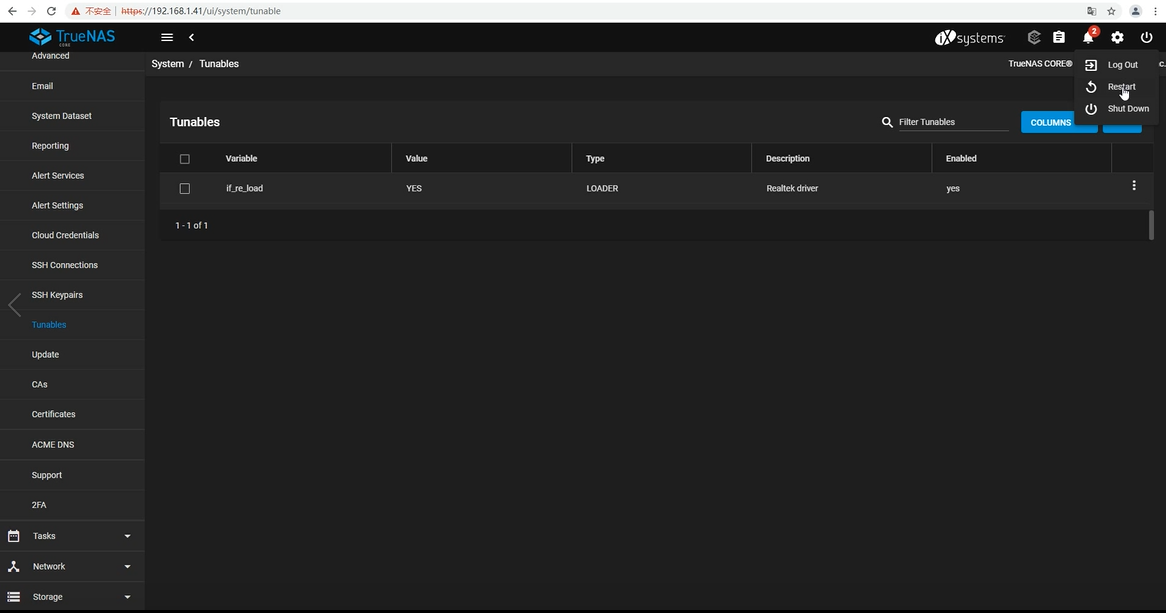Click the TrueCommand icon in top bar

pyautogui.click(x=1034, y=37)
